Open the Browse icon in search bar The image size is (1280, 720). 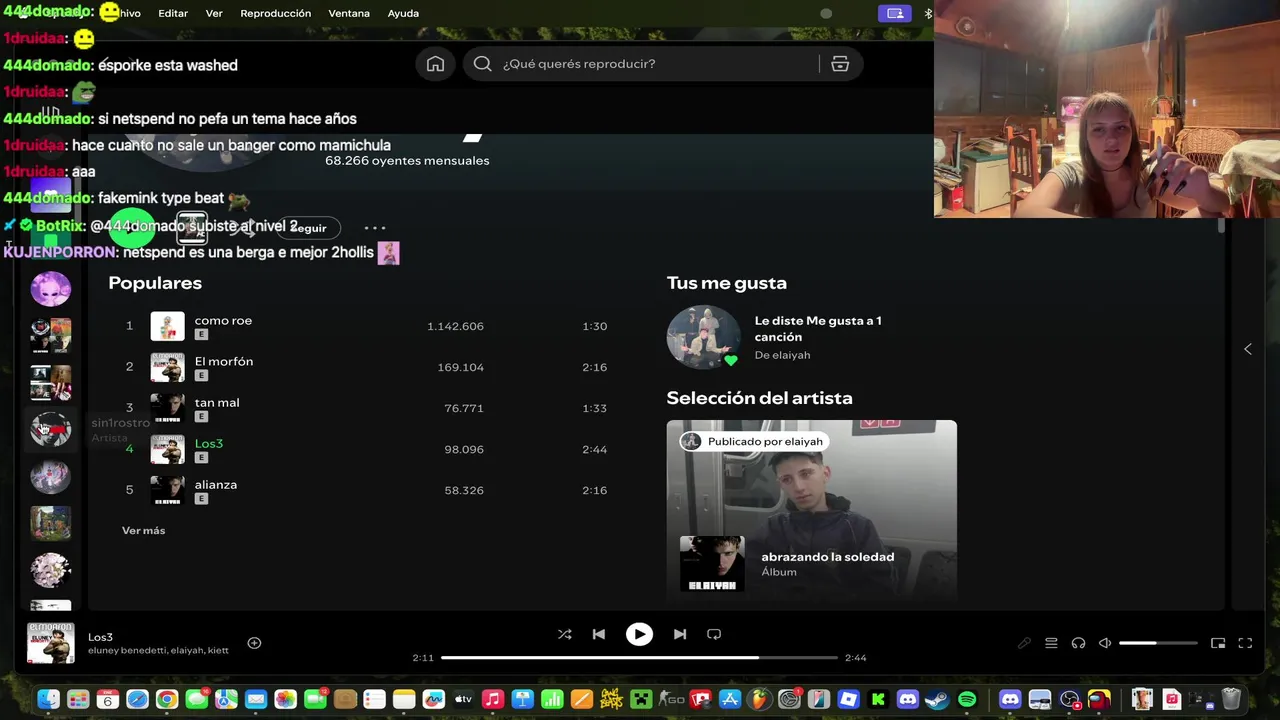click(x=840, y=64)
